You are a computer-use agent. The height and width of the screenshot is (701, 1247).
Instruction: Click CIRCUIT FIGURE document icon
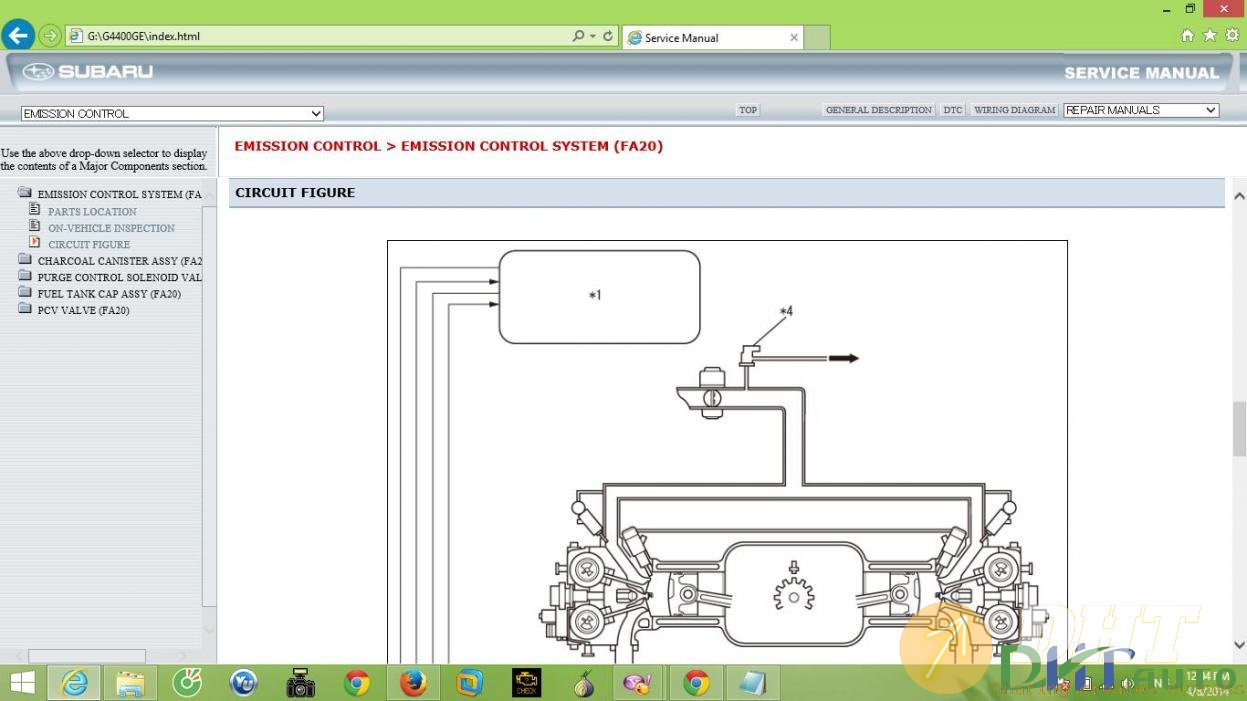pyautogui.click(x=35, y=243)
